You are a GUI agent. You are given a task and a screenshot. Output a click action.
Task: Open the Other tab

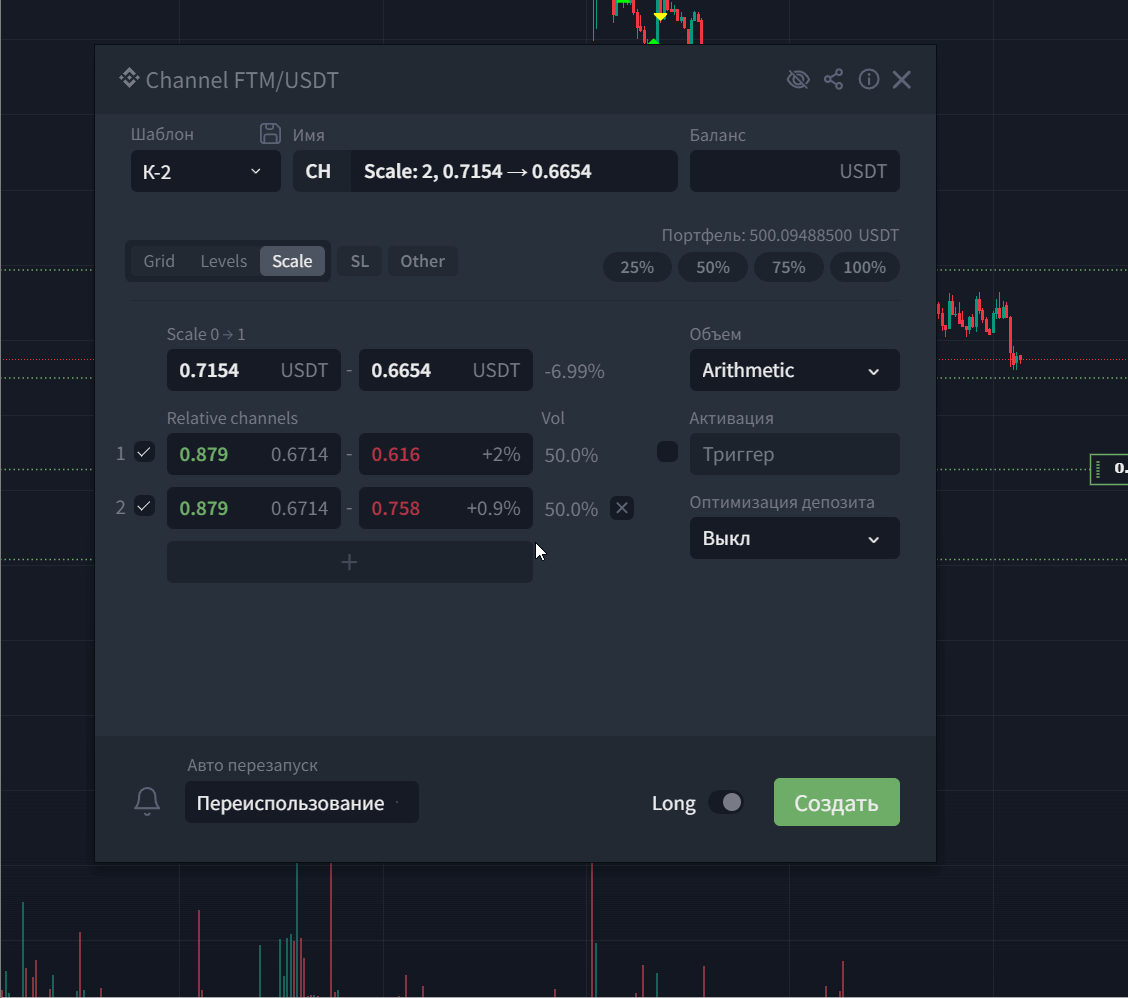pos(422,261)
